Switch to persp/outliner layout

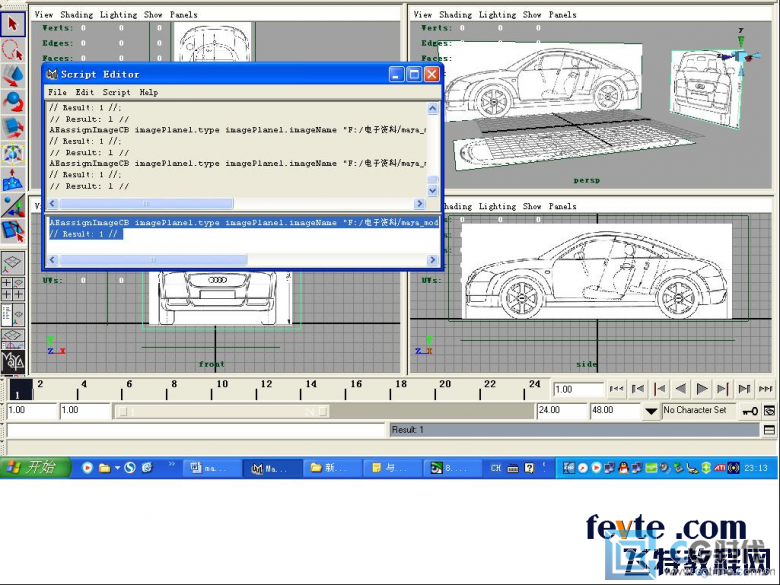(x=13, y=314)
